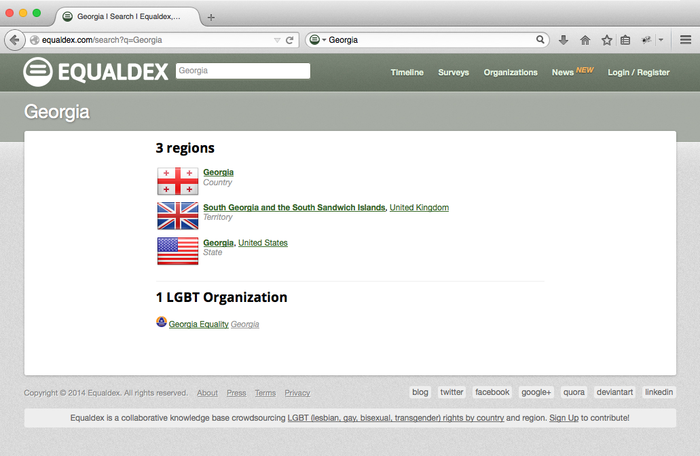Click the Sign Up link
Viewport: 700px width, 456px height.
[x=563, y=418]
